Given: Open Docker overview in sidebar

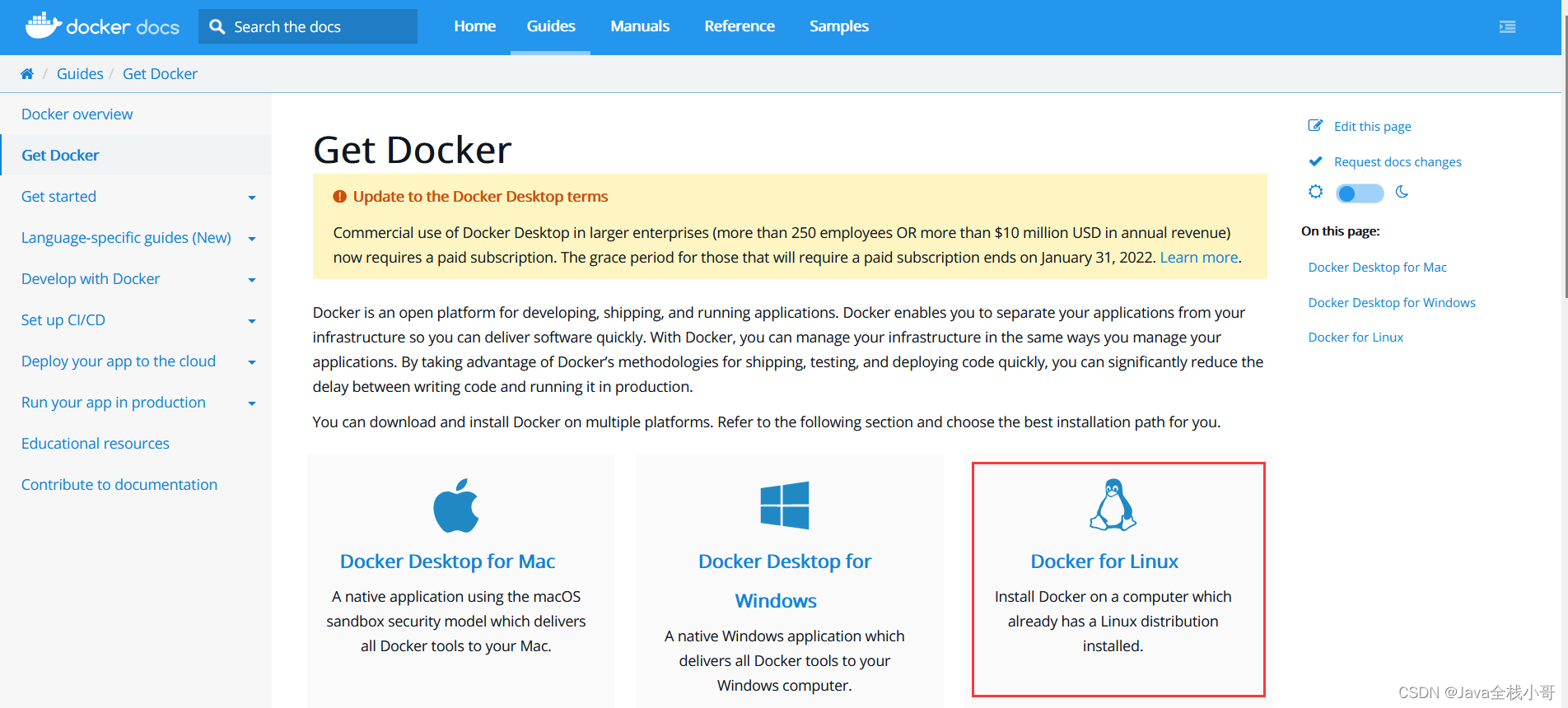Looking at the screenshot, I should [x=77, y=114].
